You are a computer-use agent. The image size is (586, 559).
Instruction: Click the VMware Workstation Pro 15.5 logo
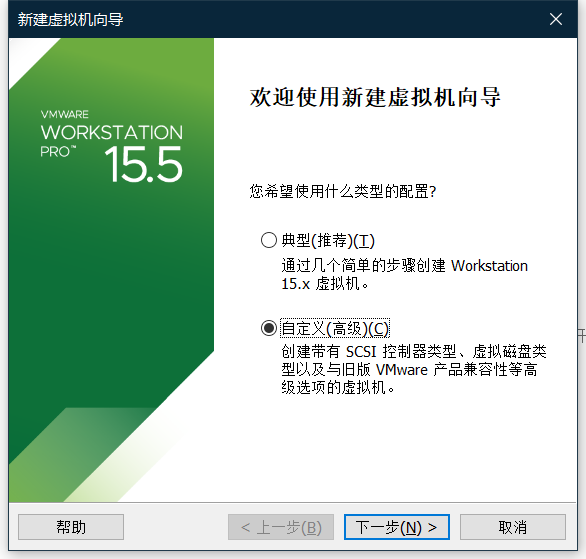(x=111, y=146)
